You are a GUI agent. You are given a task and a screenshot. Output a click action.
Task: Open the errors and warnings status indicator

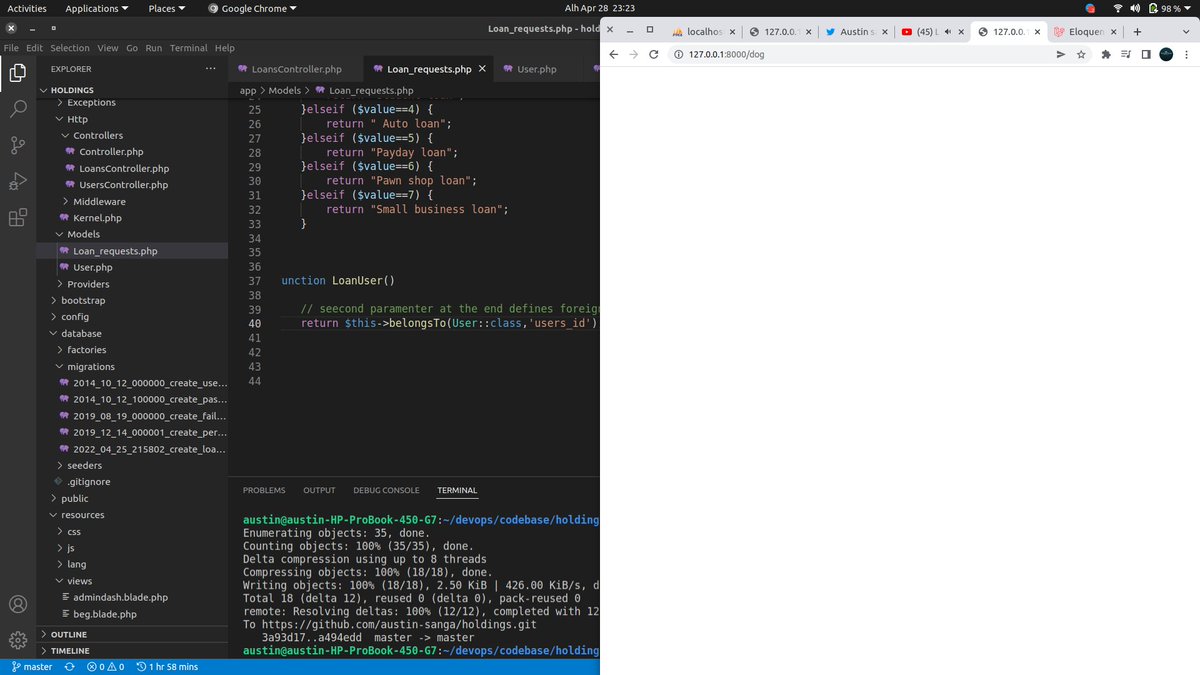click(x=105, y=667)
